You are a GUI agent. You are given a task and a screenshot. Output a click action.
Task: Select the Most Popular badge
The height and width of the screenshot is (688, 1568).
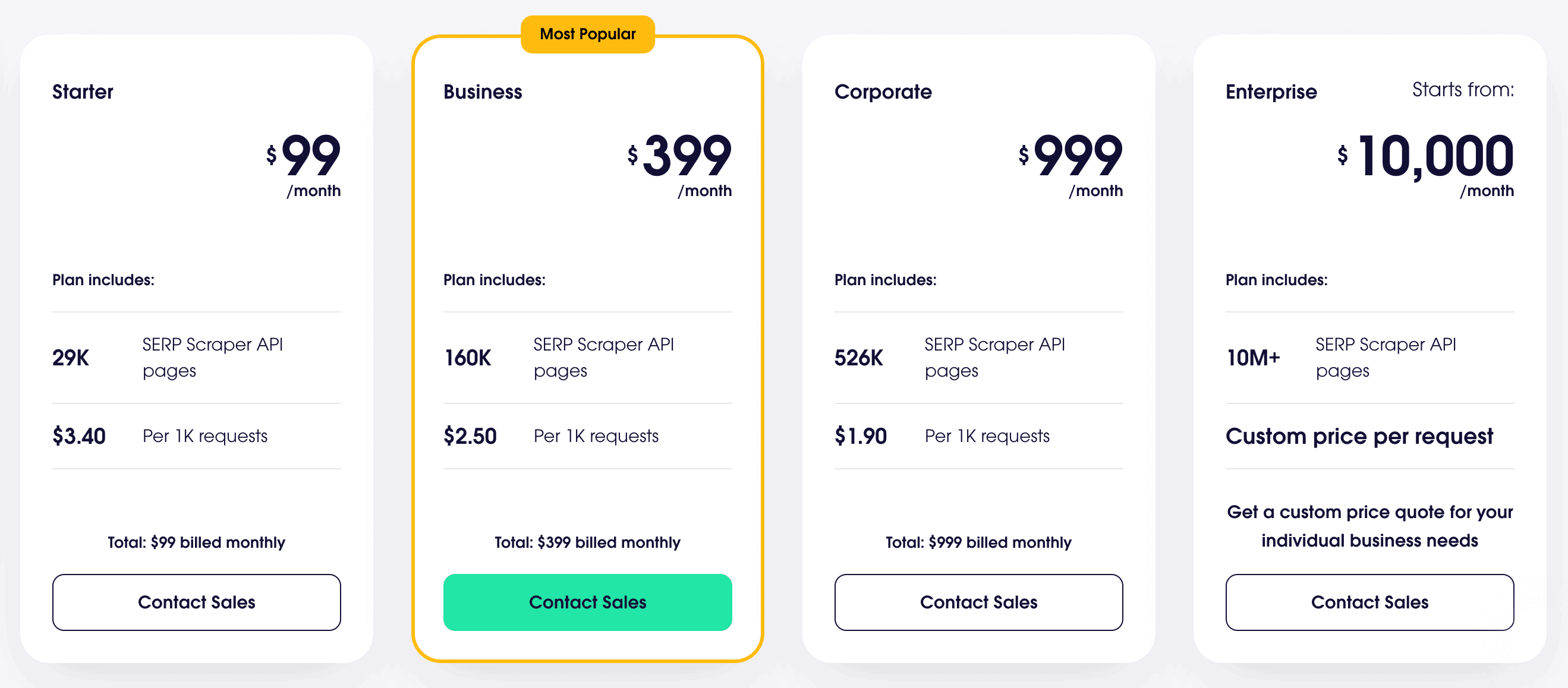[587, 34]
